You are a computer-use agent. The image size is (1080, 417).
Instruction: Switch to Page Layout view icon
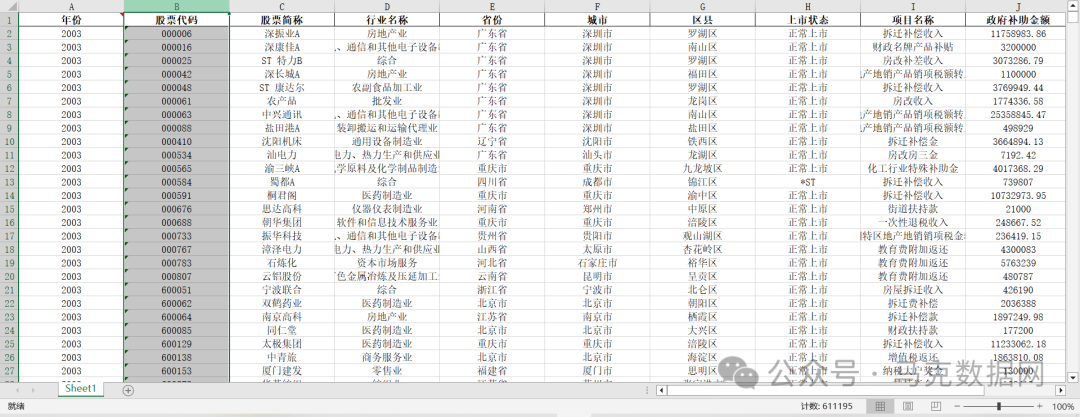point(908,406)
